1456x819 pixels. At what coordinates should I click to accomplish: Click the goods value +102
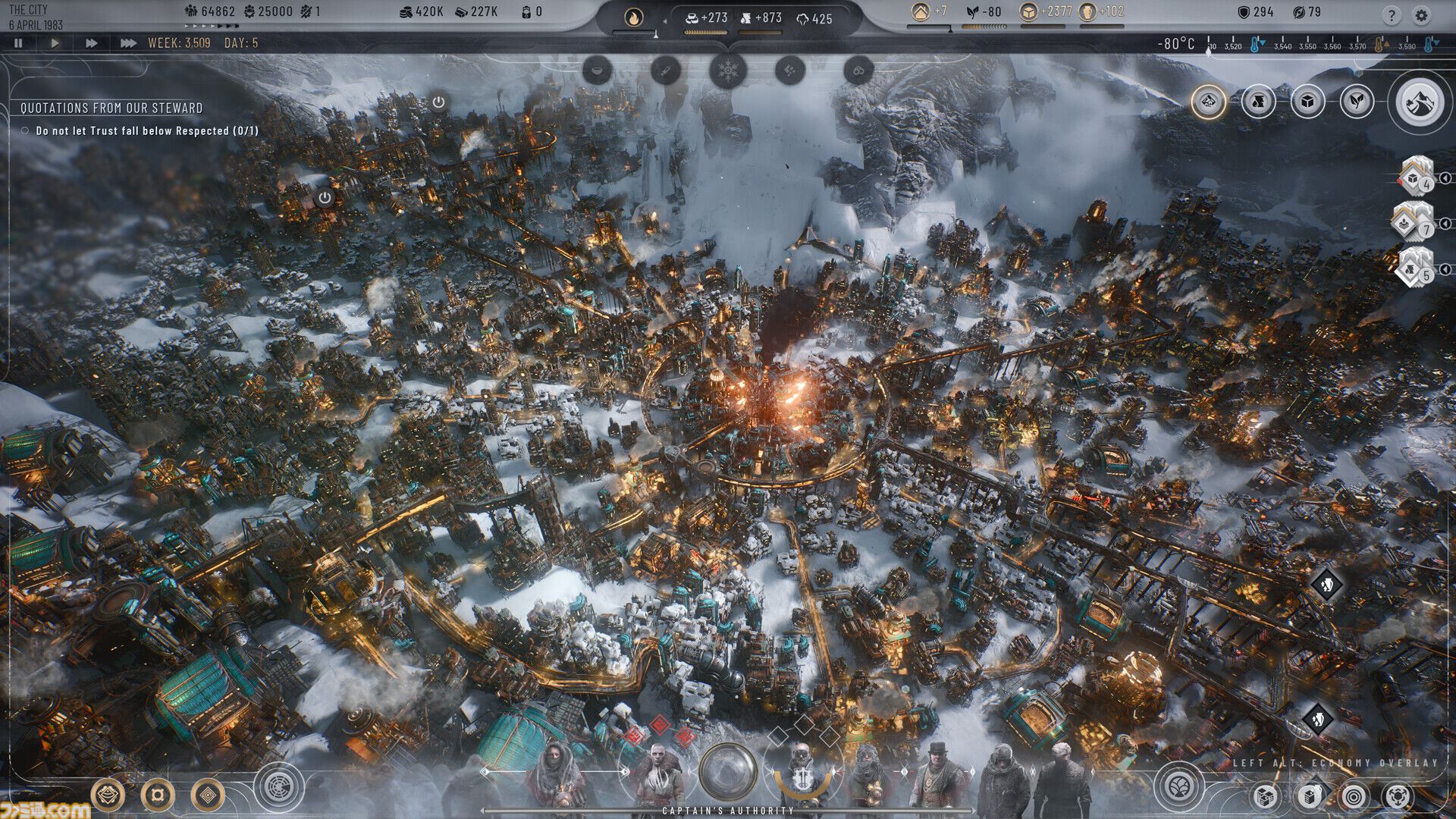[1112, 11]
